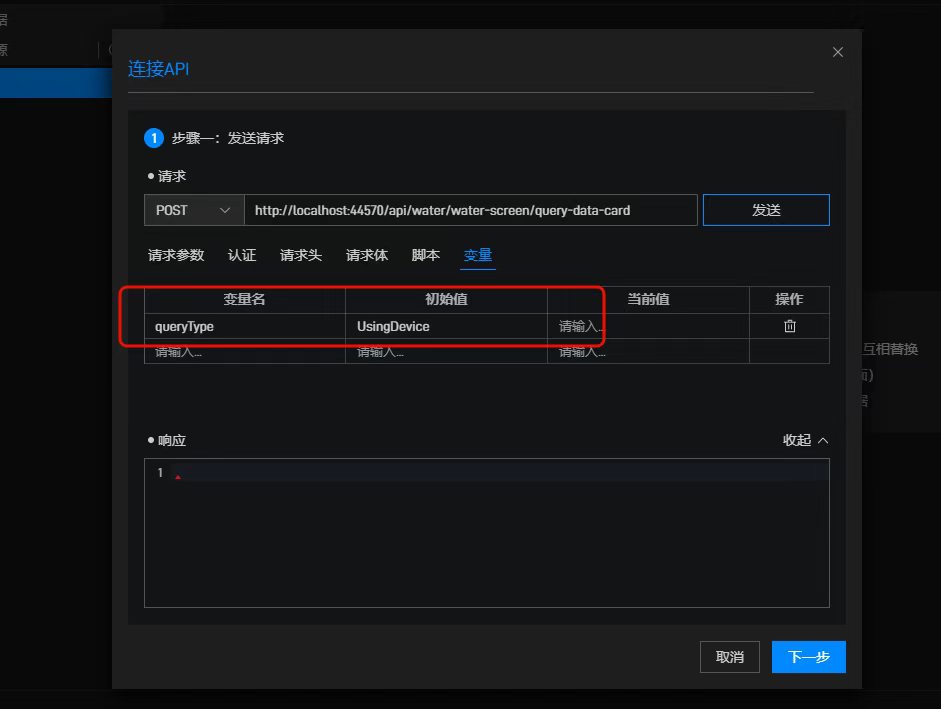This screenshot has height=709, width=941.
Task: Switch to the 脚本 tab
Action: 425,255
